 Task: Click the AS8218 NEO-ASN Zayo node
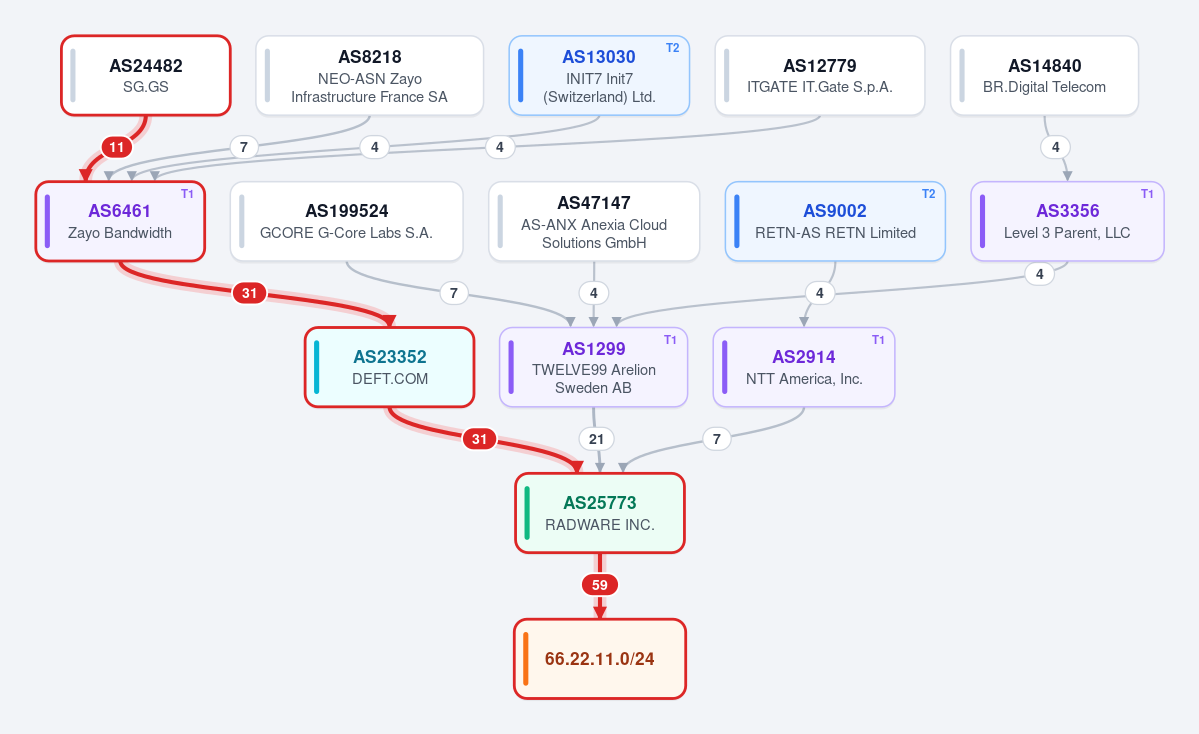(x=369, y=76)
